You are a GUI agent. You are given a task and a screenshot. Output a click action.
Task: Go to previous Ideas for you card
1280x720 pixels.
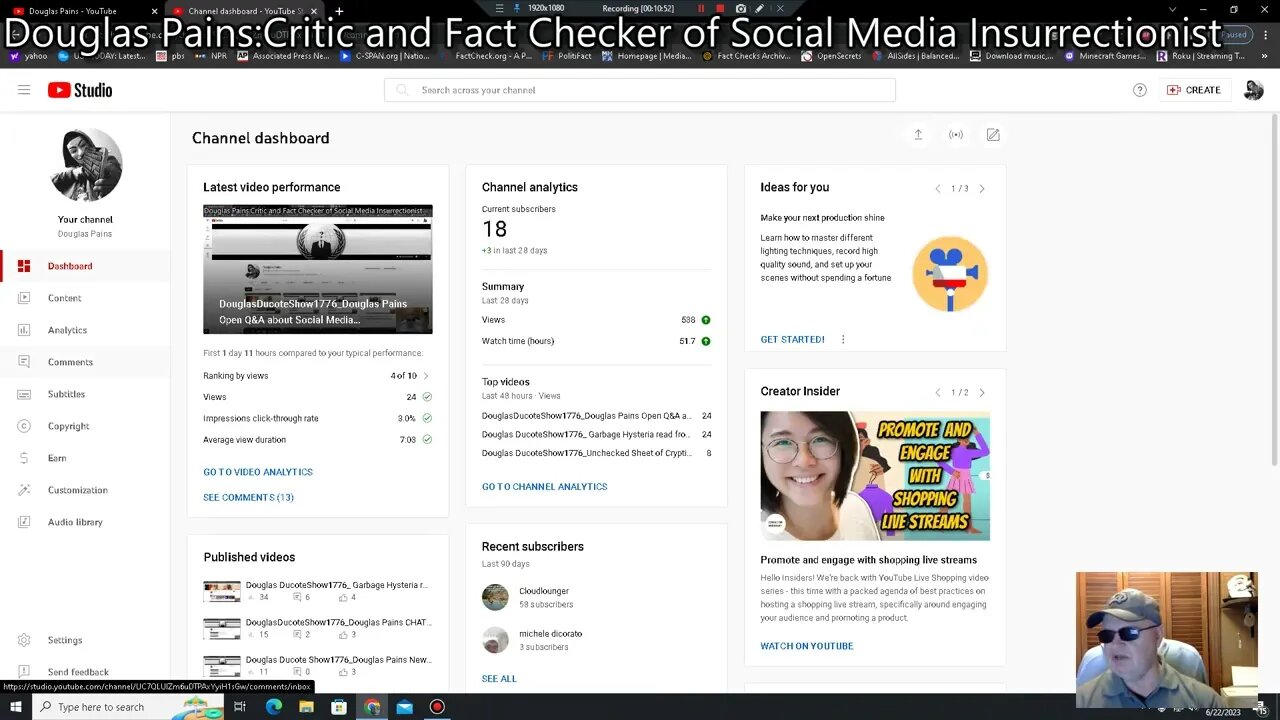click(x=938, y=188)
